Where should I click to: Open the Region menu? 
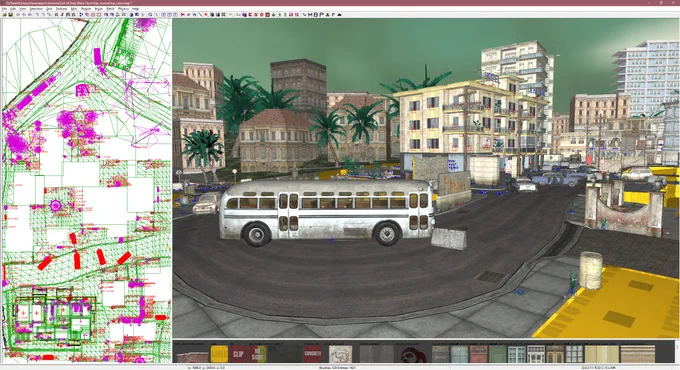coord(86,9)
